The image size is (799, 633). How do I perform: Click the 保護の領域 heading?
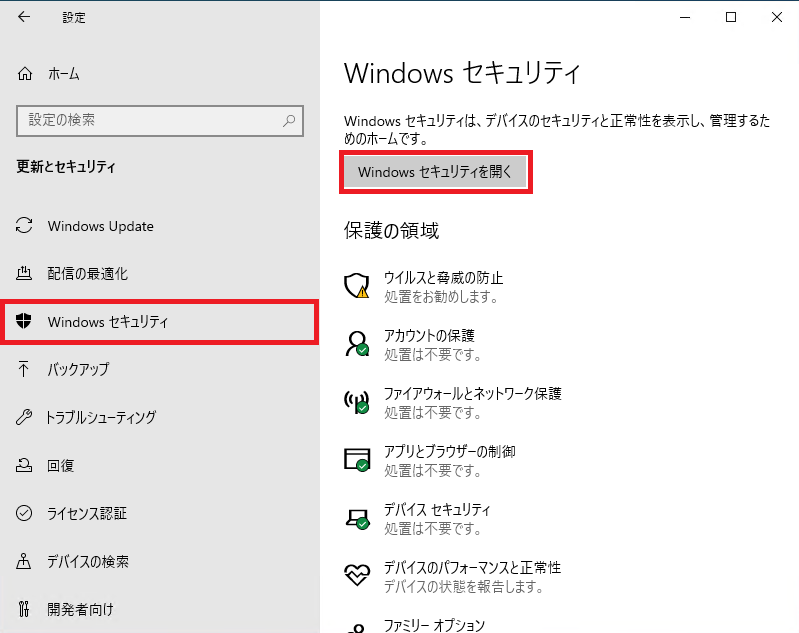tap(391, 231)
